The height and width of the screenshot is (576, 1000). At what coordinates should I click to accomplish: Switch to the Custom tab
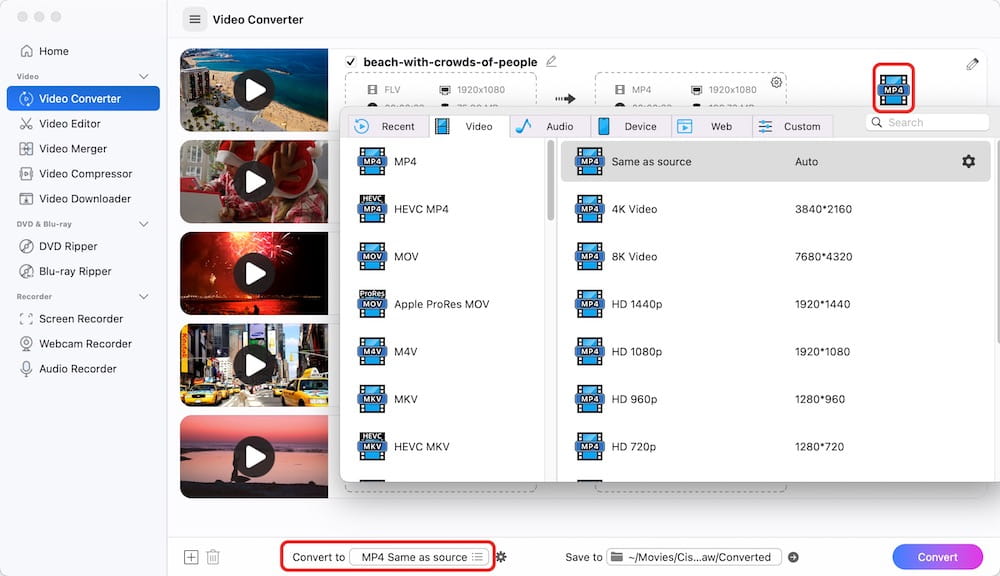(x=792, y=126)
